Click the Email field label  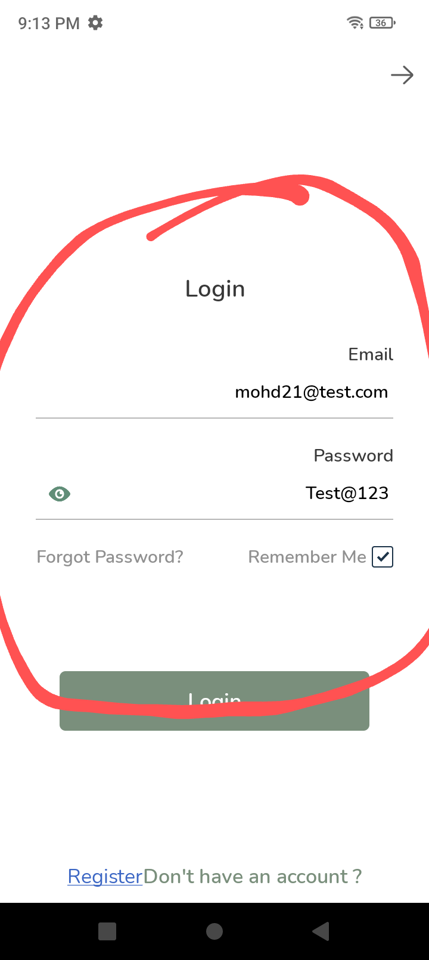click(x=371, y=354)
